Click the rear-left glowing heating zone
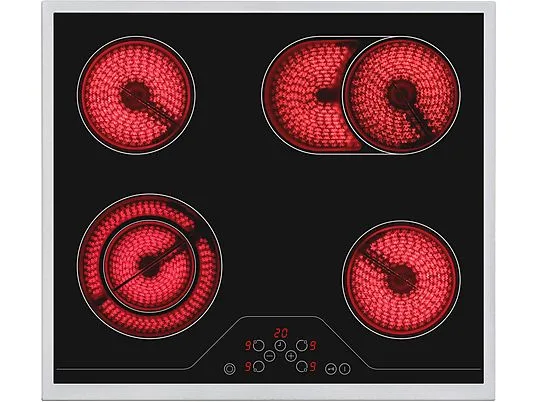This screenshot has width=536, height=402. pos(136,95)
